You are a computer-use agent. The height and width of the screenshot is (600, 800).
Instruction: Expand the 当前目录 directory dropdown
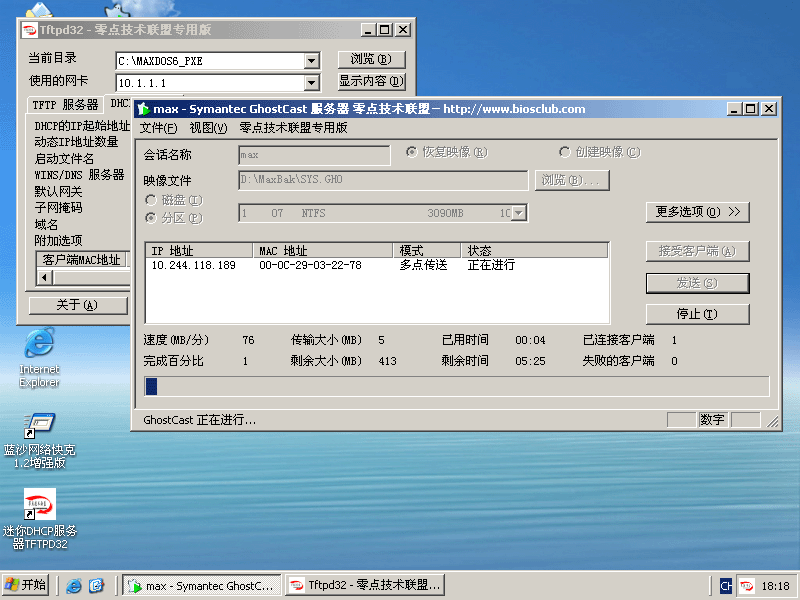tap(311, 60)
